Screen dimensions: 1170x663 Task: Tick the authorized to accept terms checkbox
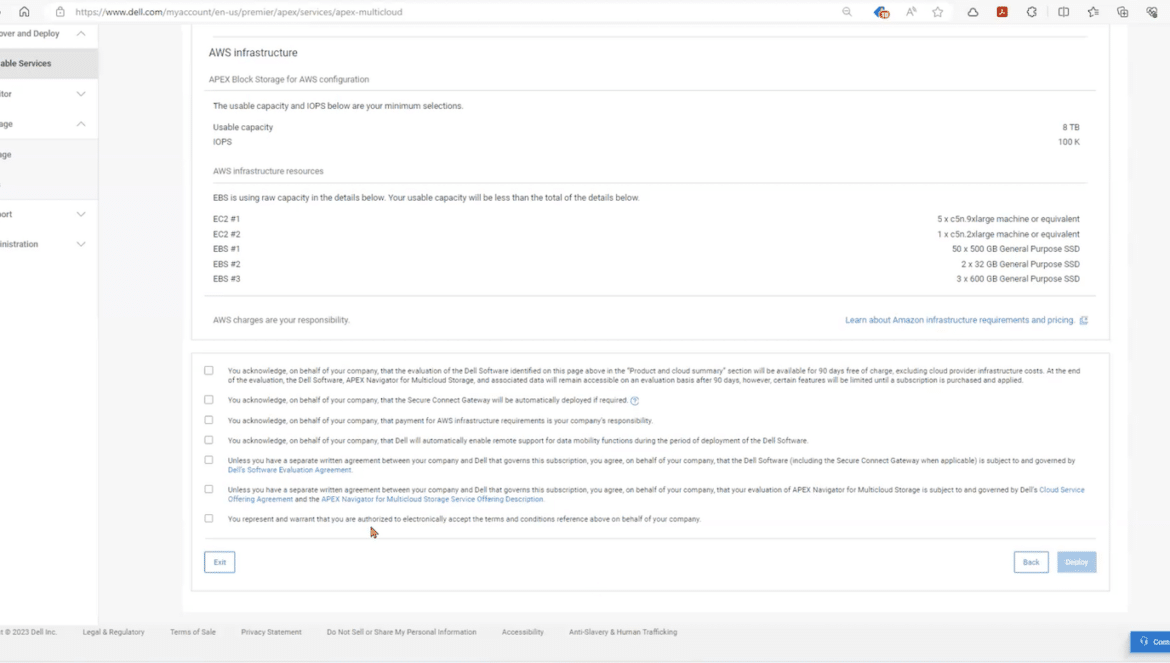[209, 518]
